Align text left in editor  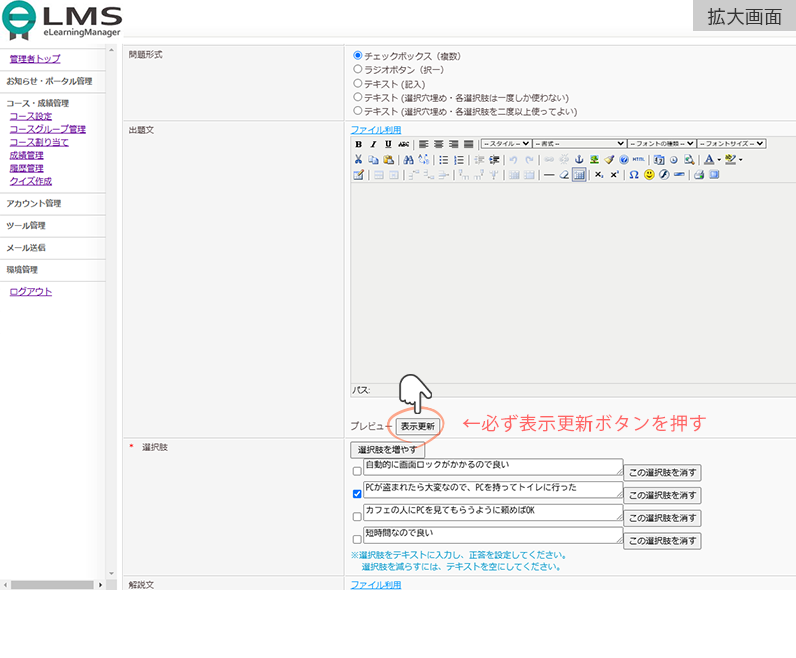(x=423, y=144)
